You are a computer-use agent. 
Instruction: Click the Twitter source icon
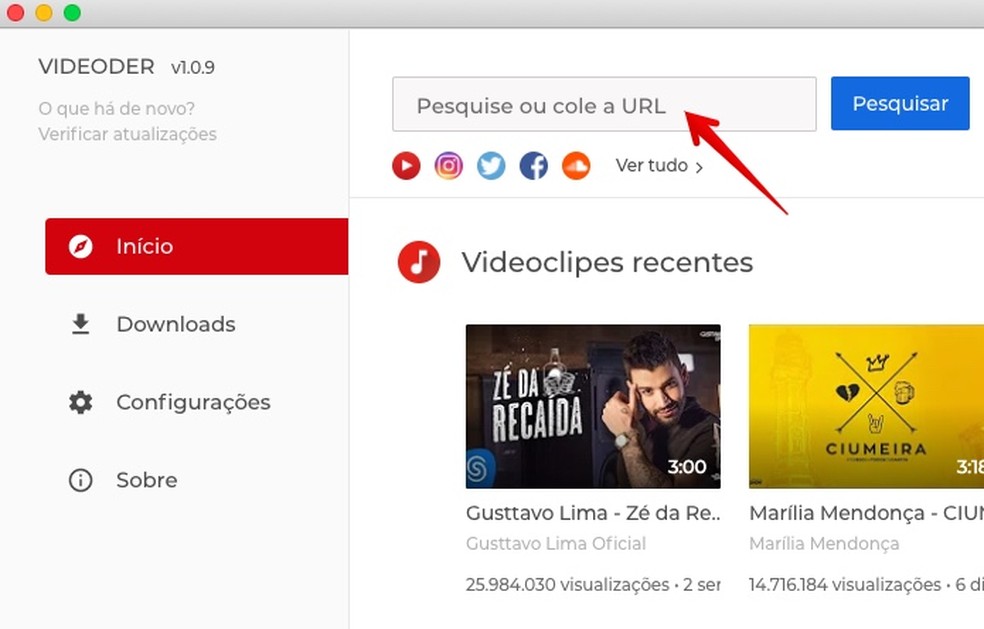point(491,166)
